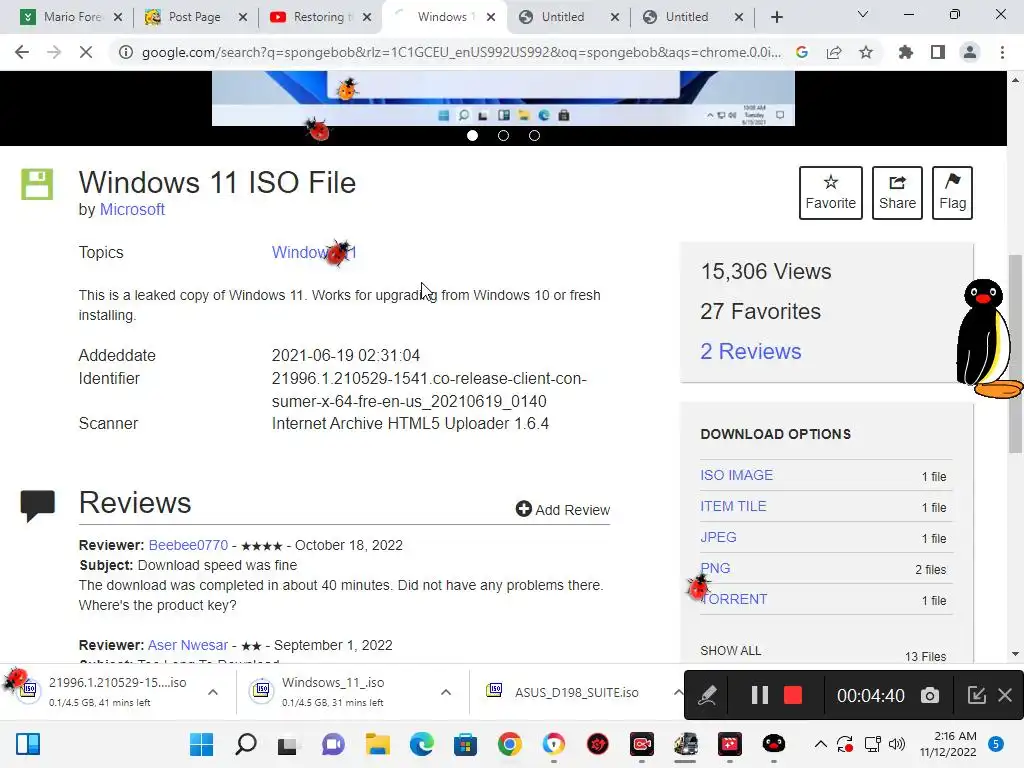Download the PNG files option
The image size is (1024, 768).
(715, 568)
